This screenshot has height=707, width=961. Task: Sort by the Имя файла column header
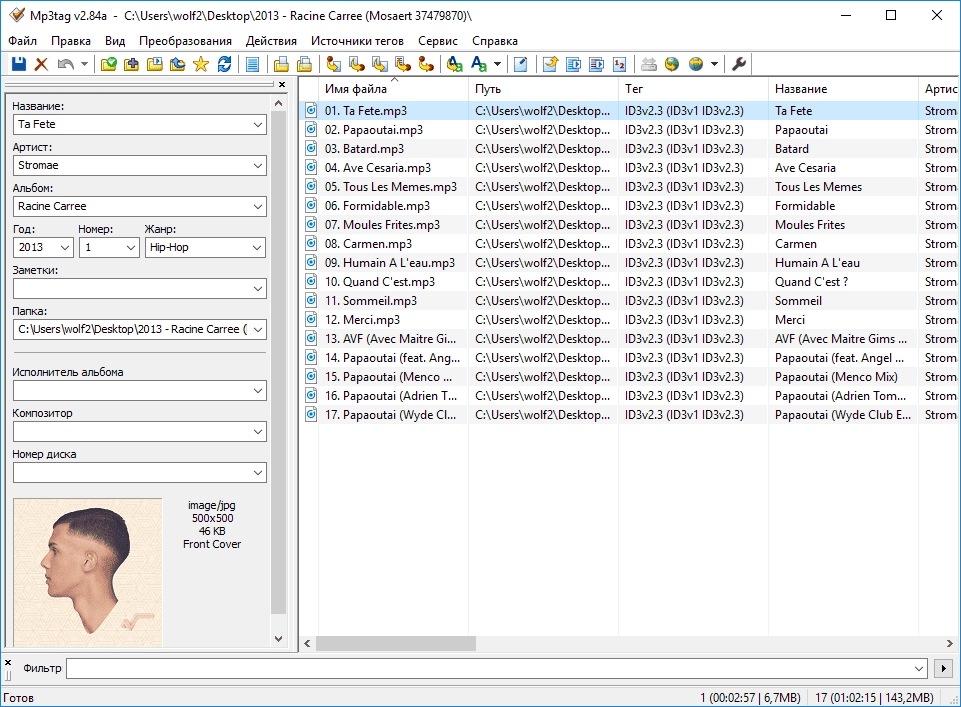point(393,89)
